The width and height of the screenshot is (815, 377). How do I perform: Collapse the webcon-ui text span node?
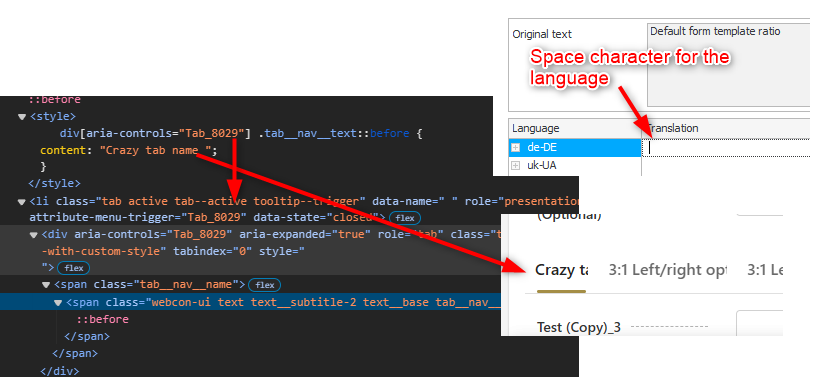[x=58, y=302]
